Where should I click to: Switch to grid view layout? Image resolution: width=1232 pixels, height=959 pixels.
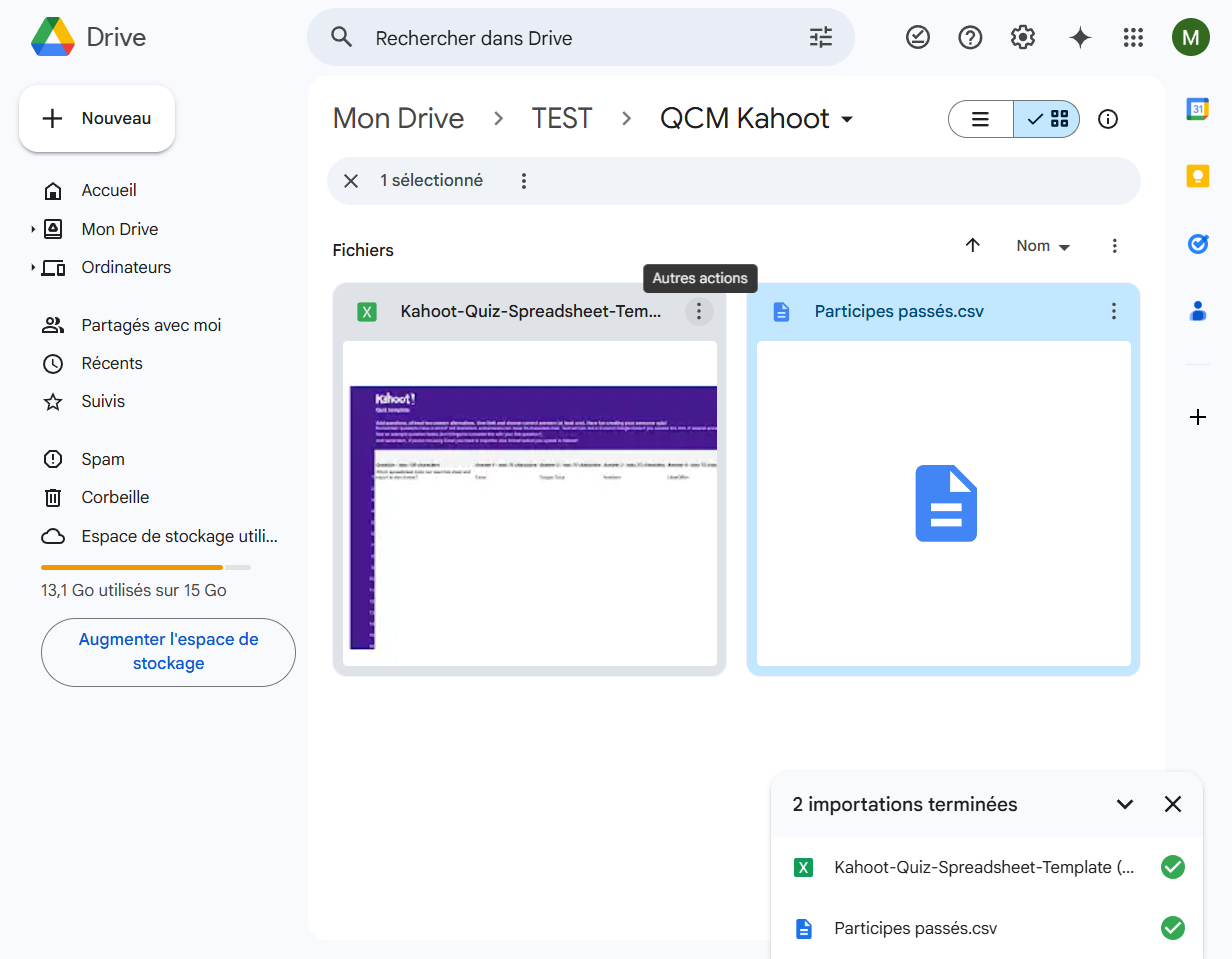click(1047, 119)
